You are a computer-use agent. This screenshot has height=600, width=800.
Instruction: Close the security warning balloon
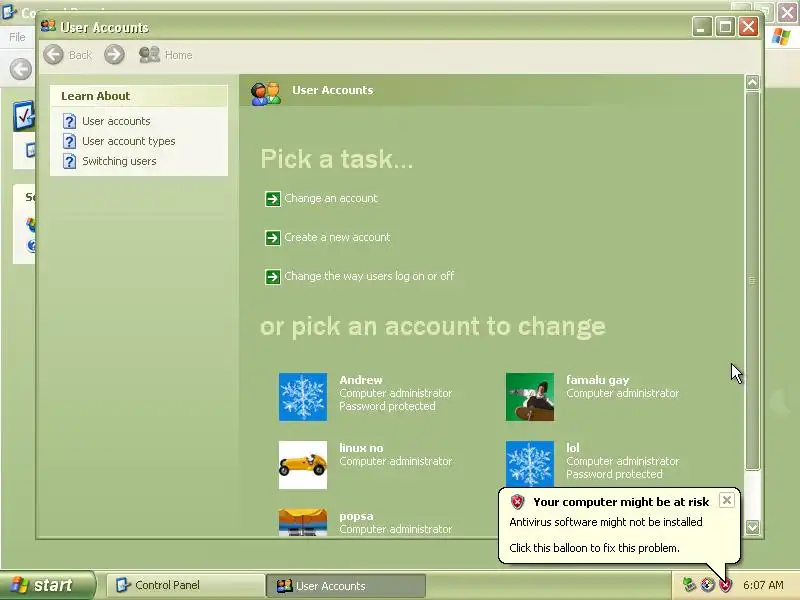click(727, 500)
